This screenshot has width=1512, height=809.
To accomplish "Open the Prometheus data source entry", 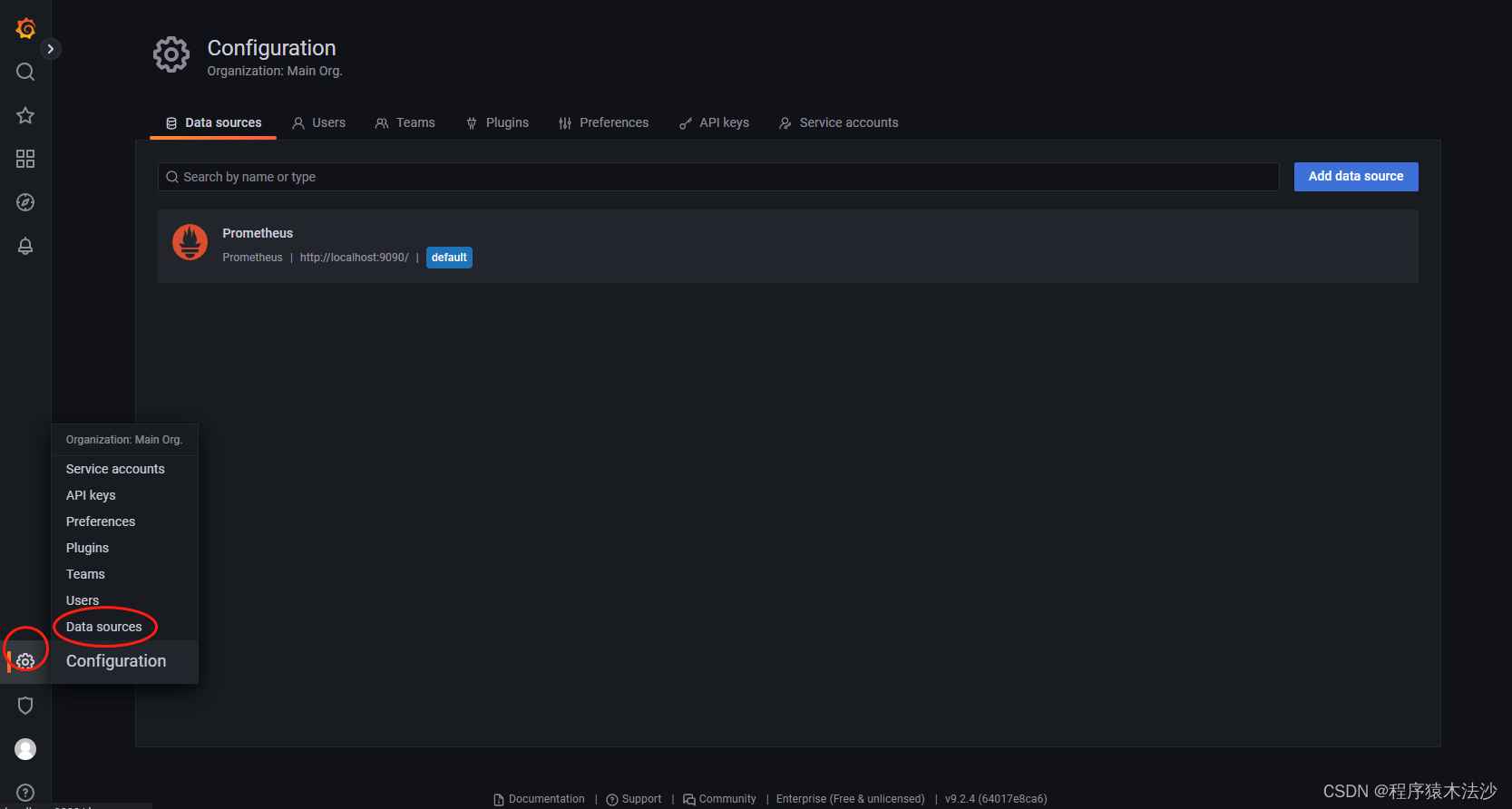I will point(787,247).
